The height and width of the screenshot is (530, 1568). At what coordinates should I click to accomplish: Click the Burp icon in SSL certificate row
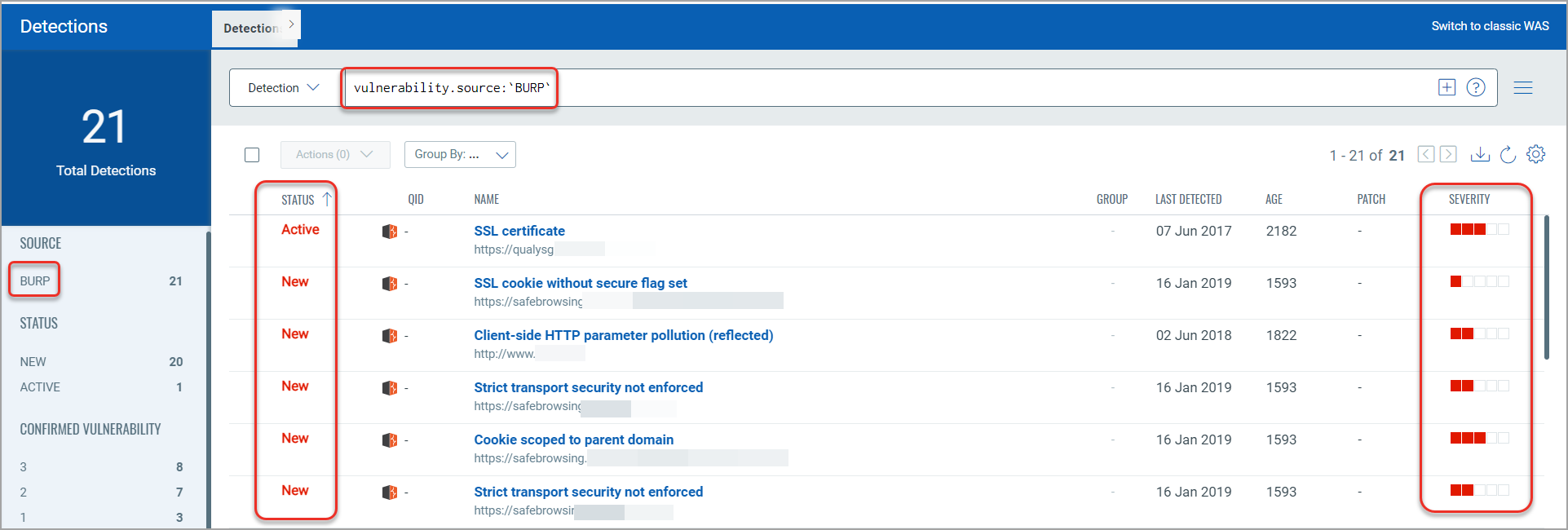click(x=390, y=232)
